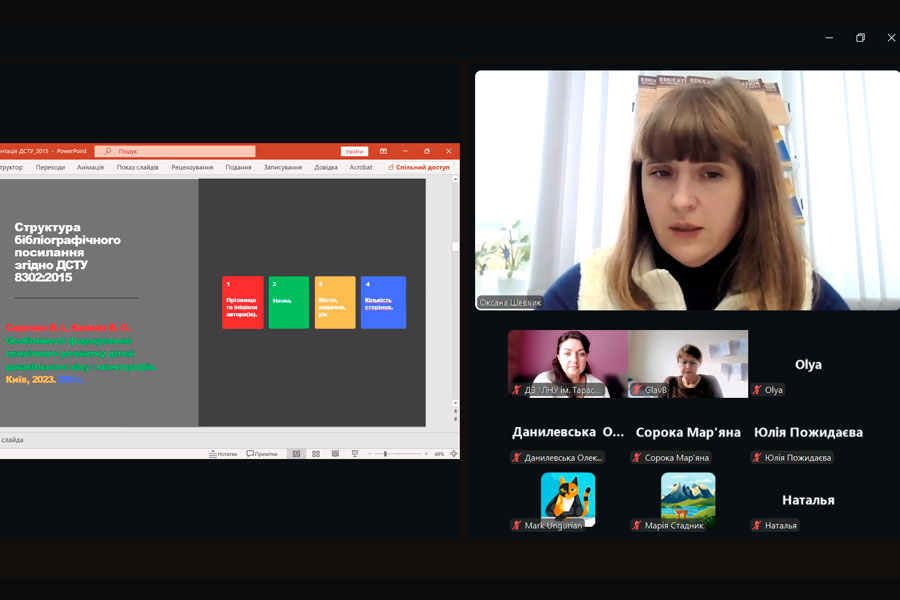The width and height of the screenshot is (900, 600).
Task: Select Марія Стадник mountain avatar tile
Action: pyautogui.click(x=688, y=500)
